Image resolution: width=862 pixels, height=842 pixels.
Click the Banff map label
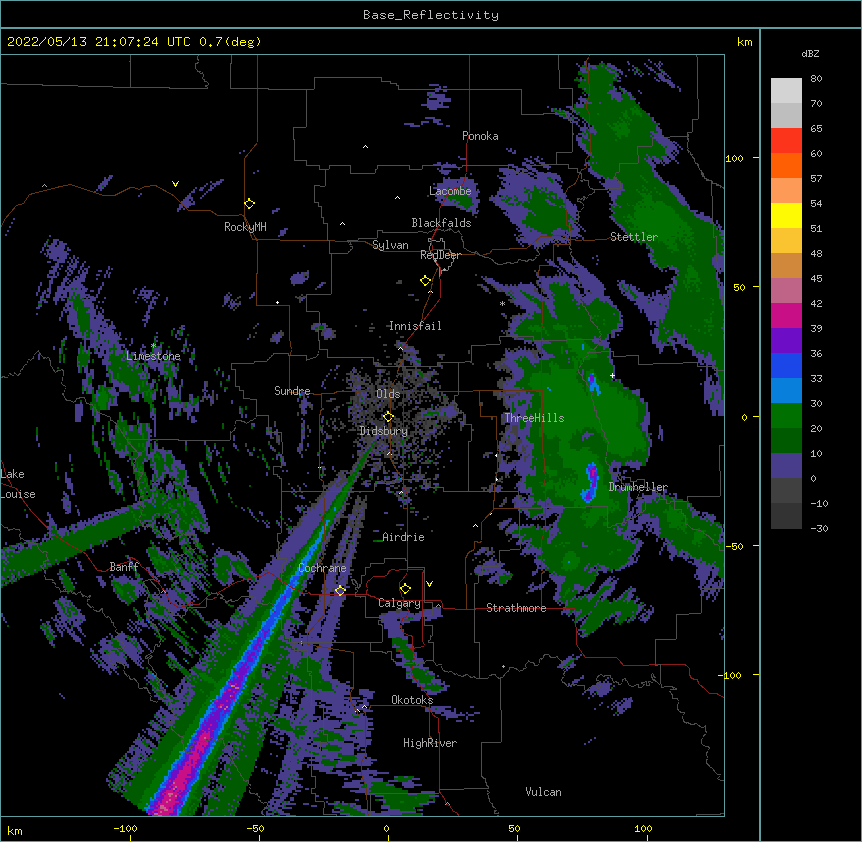(x=124, y=567)
